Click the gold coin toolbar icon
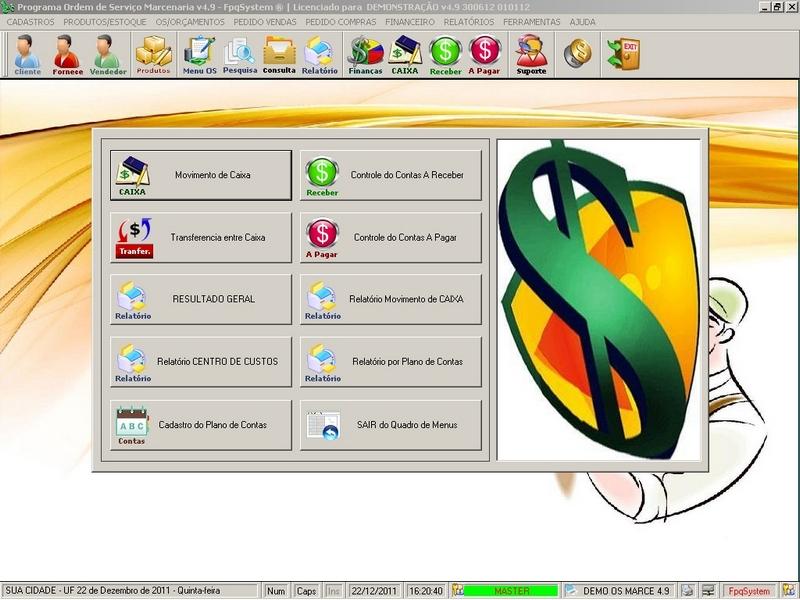 click(x=578, y=53)
